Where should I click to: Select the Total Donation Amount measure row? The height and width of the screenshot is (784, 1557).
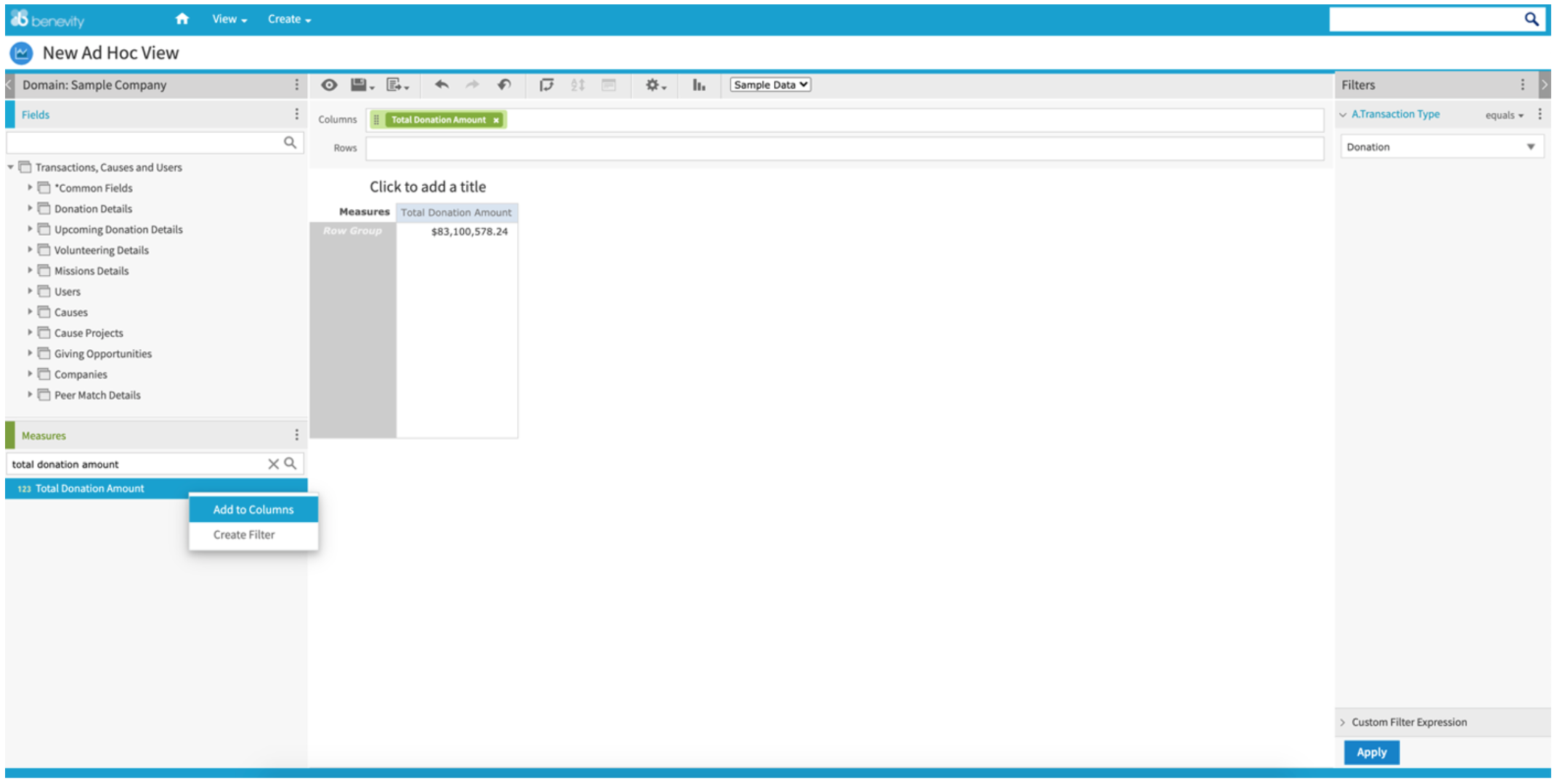pyautogui.click(x=156, y=489)
